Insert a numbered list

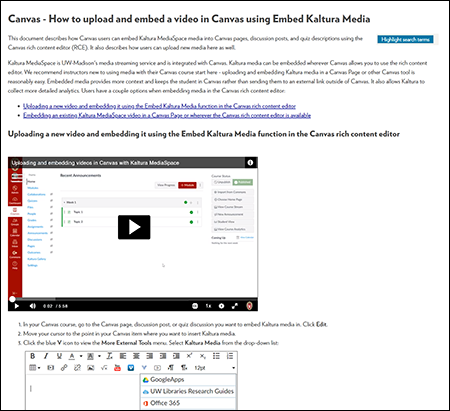pos(230,356)
